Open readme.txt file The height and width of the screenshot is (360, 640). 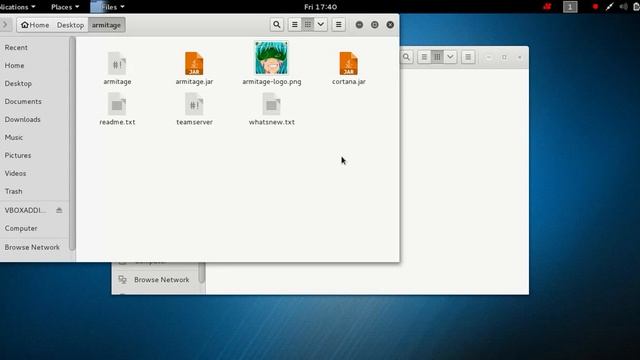click(117, 109)
